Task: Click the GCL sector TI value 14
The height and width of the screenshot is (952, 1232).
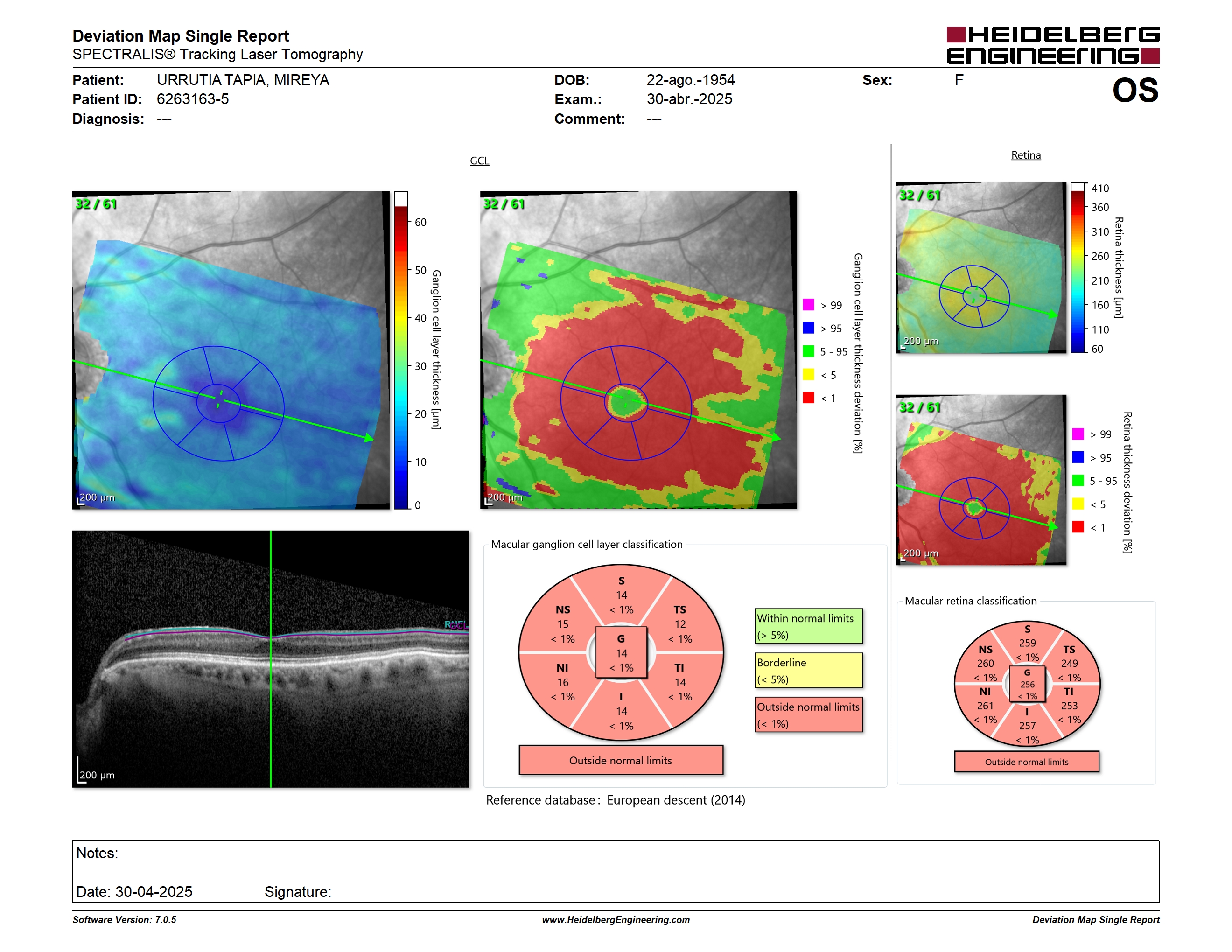Action: point(680,682)
